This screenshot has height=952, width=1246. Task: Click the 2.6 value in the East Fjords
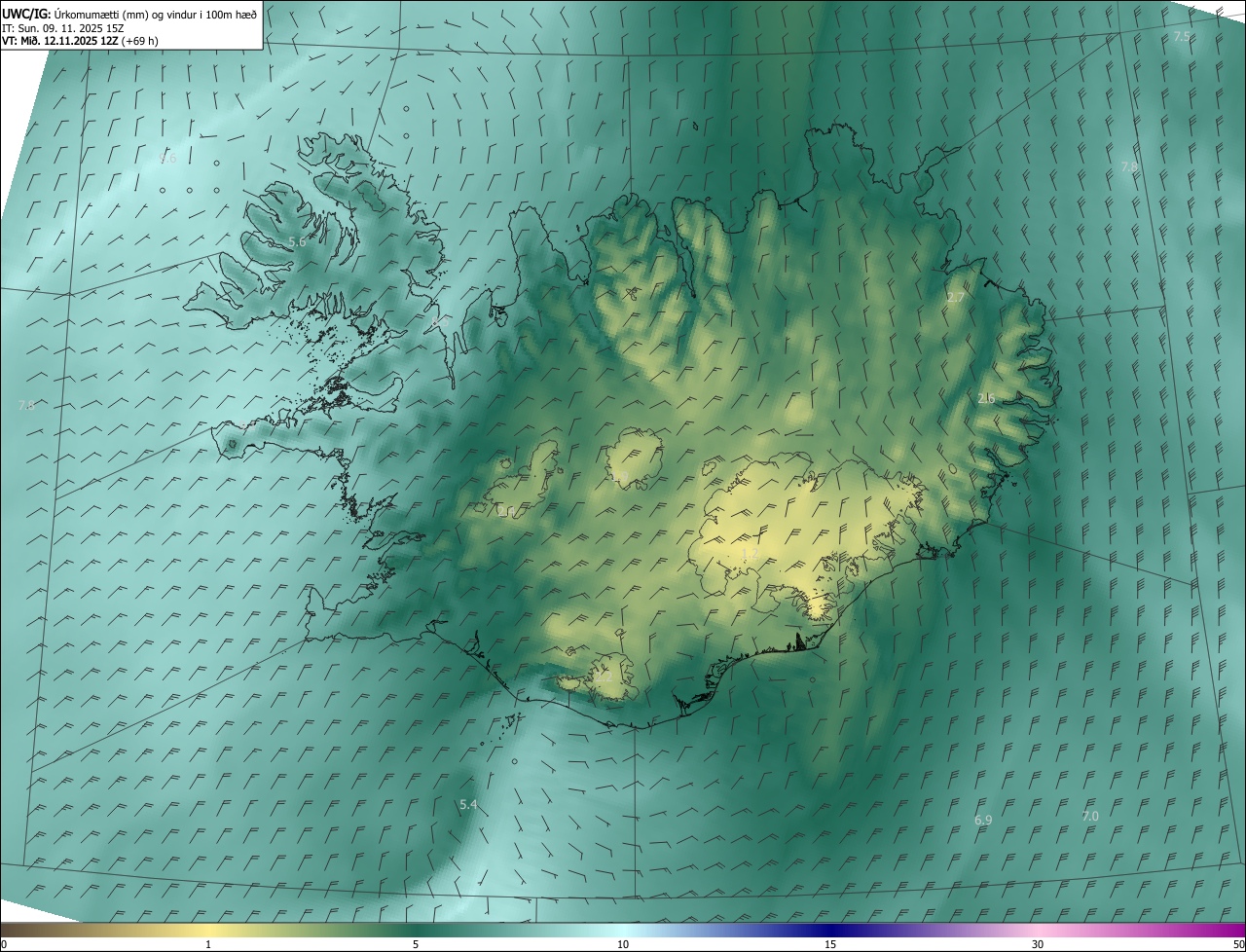point(986,398)
